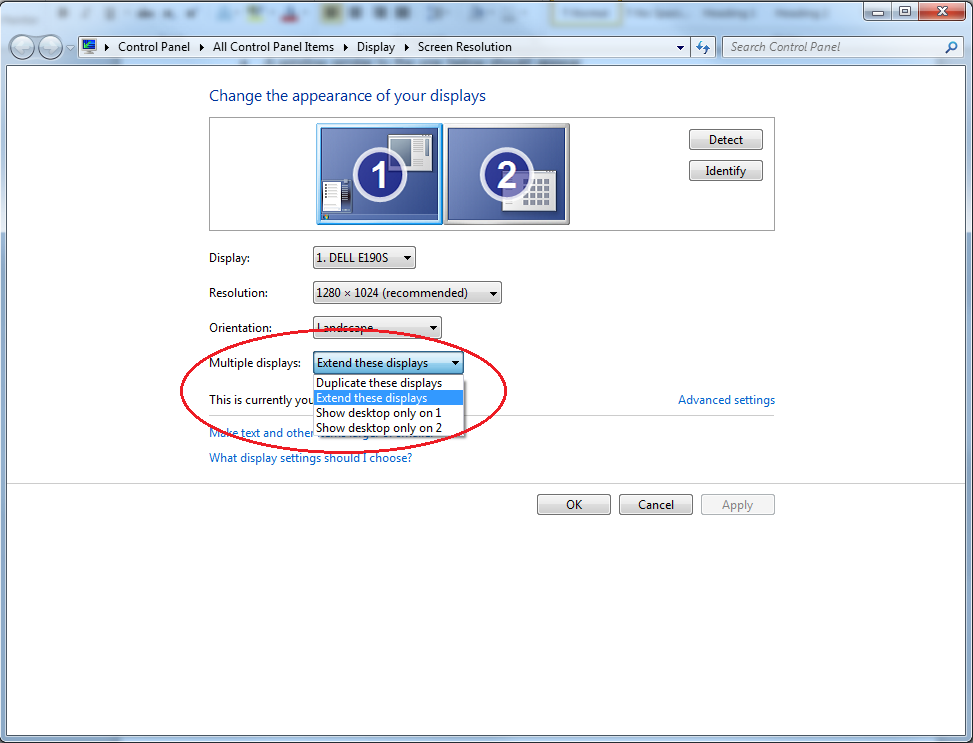Screen dimensions: 973x743
Task: Open the Advanced settings link
Action: pyautogui.click(x=726, y=400)
